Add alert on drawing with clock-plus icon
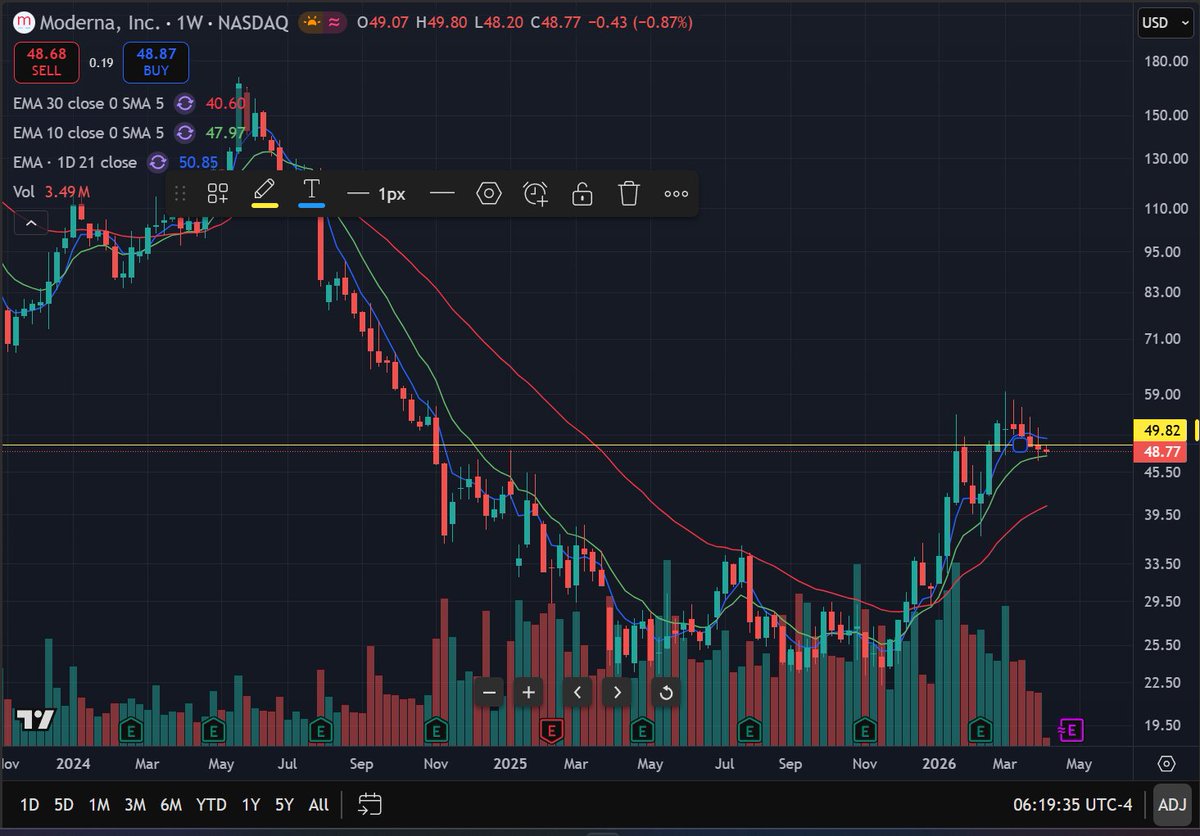 pyautogui.click(x=535, y=194)
